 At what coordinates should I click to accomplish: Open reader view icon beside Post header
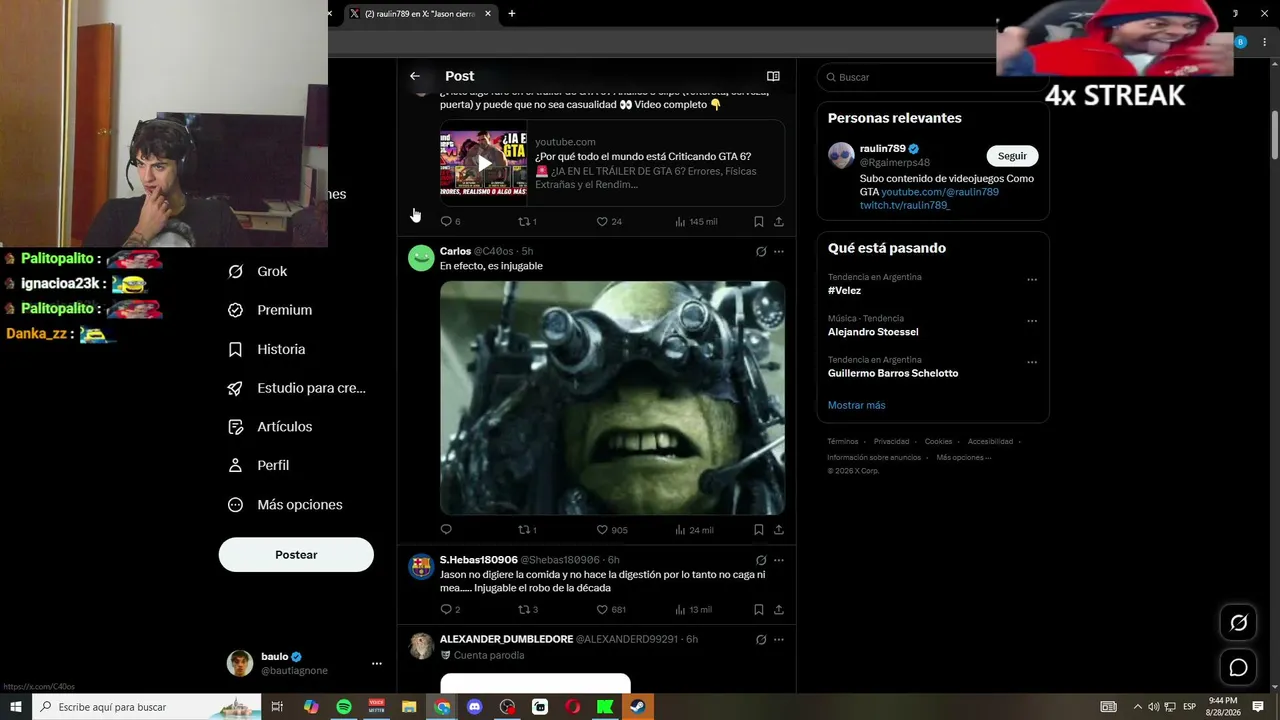click(x=773, y=76)
